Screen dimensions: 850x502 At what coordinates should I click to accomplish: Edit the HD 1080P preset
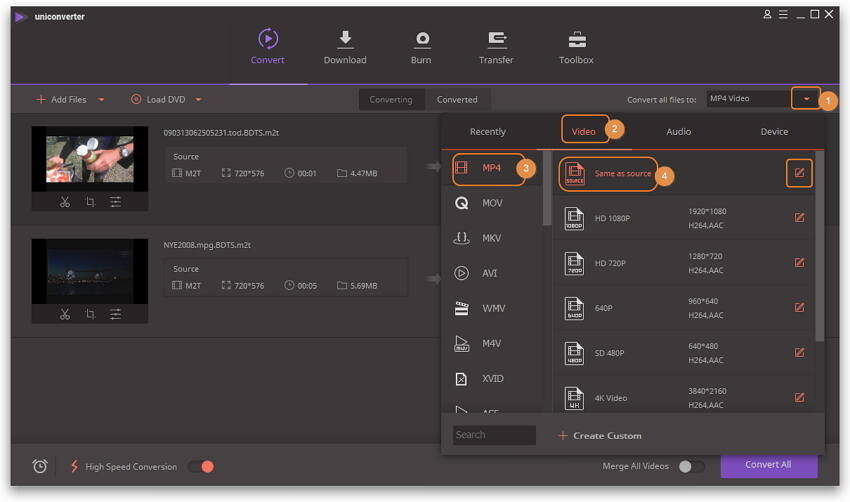[799, 217]
